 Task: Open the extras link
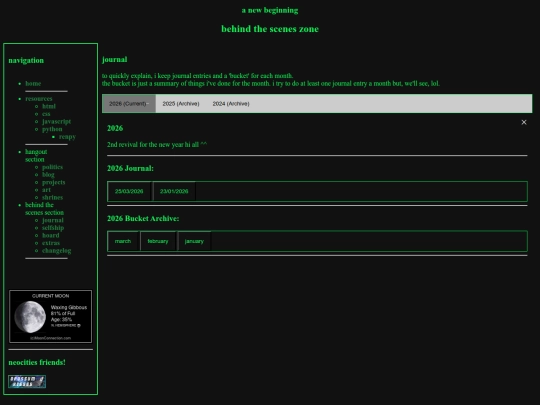pyautogui.click(x=51, y=243)
